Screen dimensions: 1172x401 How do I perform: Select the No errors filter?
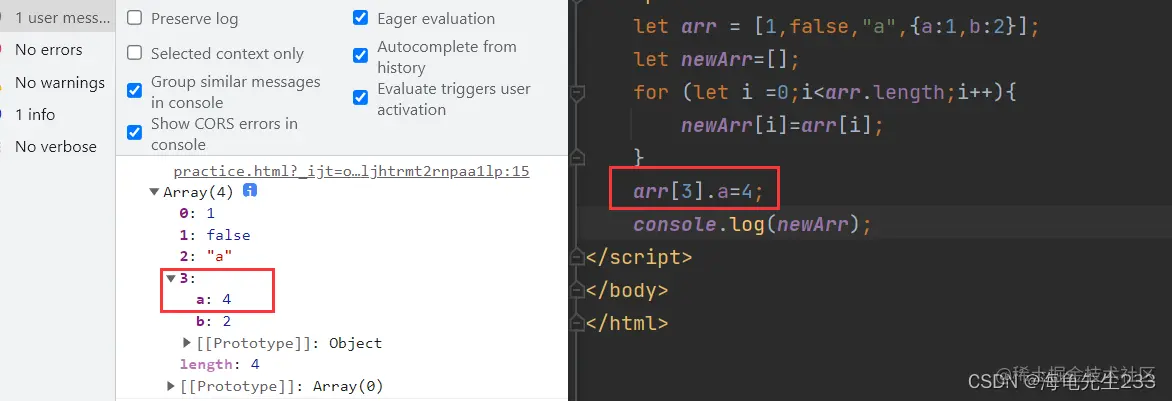point(49,49)
